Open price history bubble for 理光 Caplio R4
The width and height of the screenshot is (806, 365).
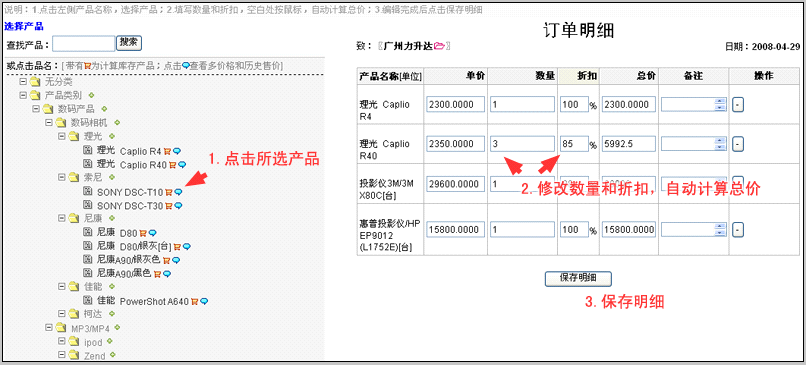pyautogui.click(x=177, y=151)
